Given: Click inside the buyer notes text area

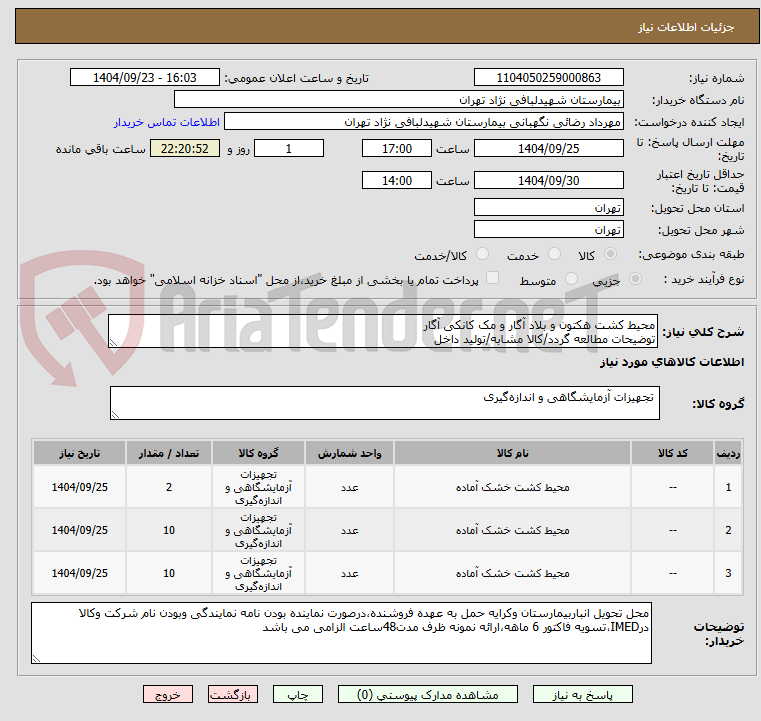Looking at the screenshot, I should [341, 632].
